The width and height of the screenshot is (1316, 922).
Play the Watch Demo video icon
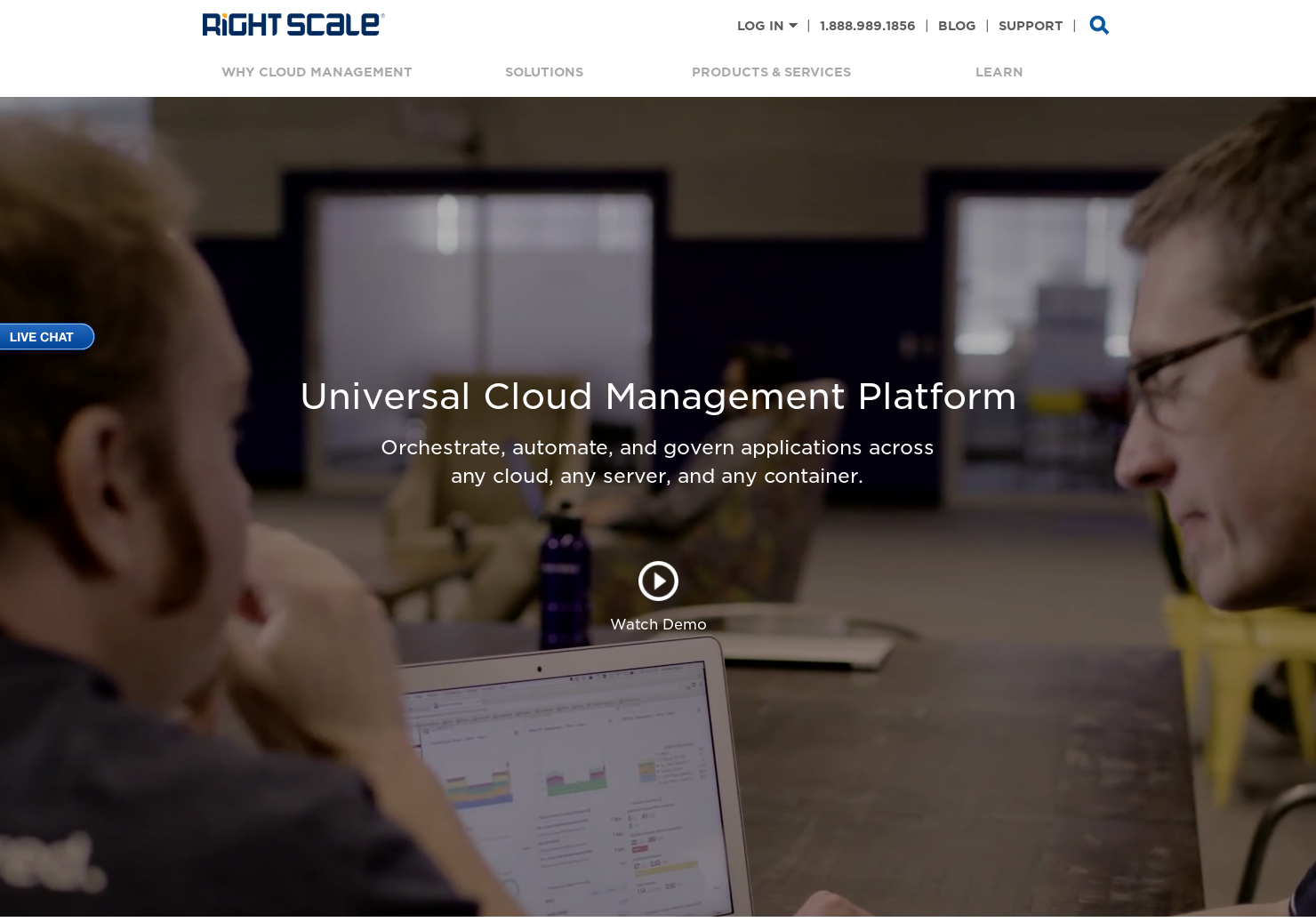[658, 581]
